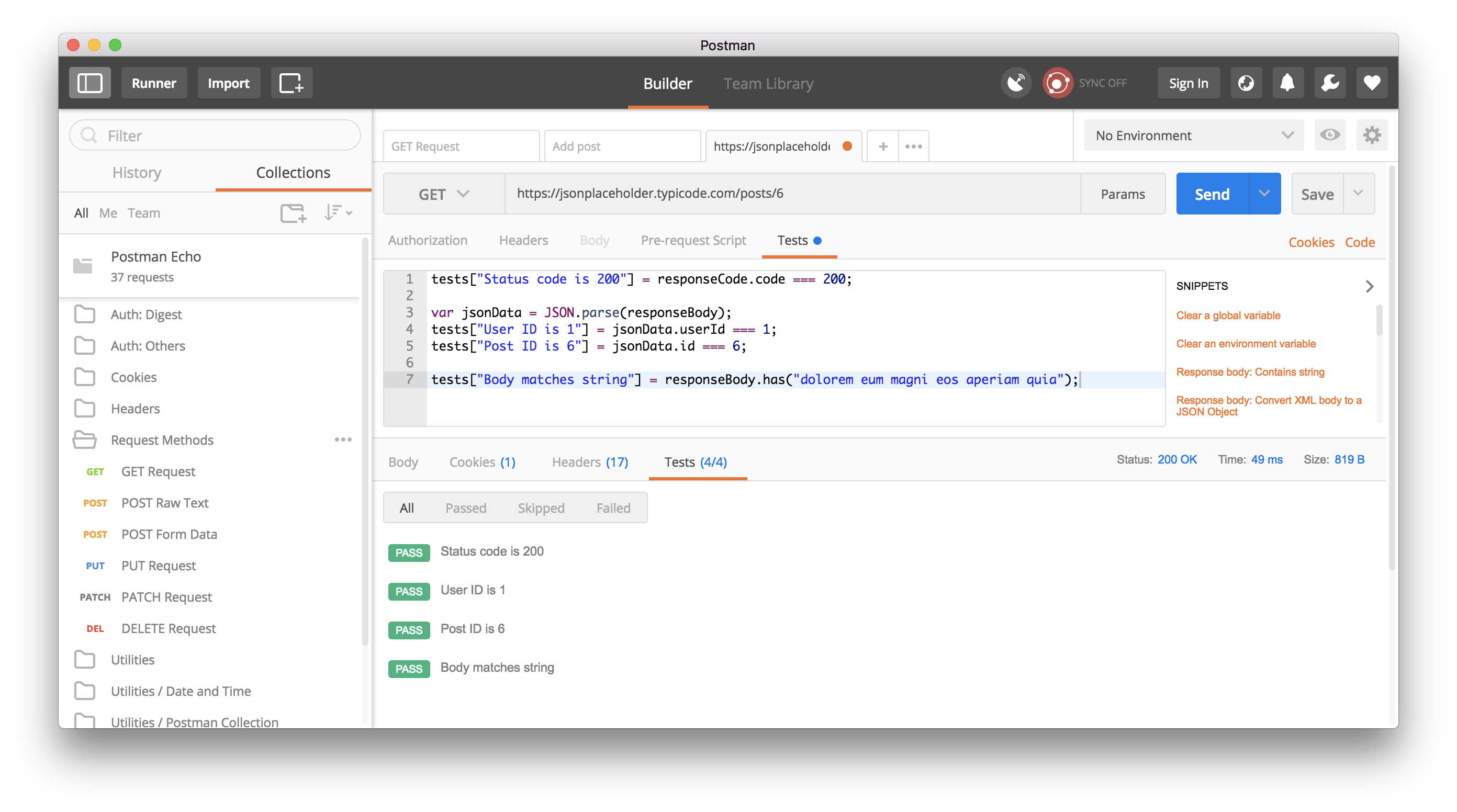
Task: Open the Interceptor satellite icon
Action: (1016, 83)
